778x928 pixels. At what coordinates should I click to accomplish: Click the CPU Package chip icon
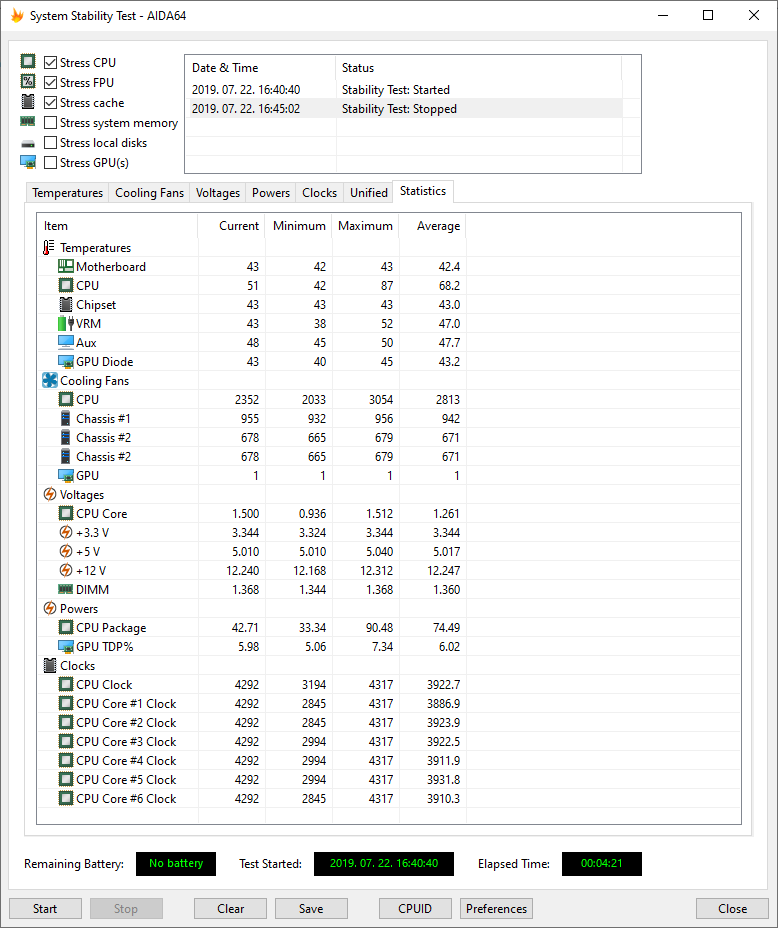pyautogui.click(x=66, y=627)
